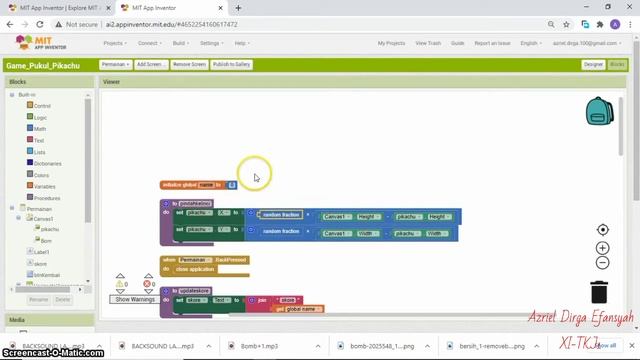Click the red error circle icon

pyautogui.click(x=147, y=284)
